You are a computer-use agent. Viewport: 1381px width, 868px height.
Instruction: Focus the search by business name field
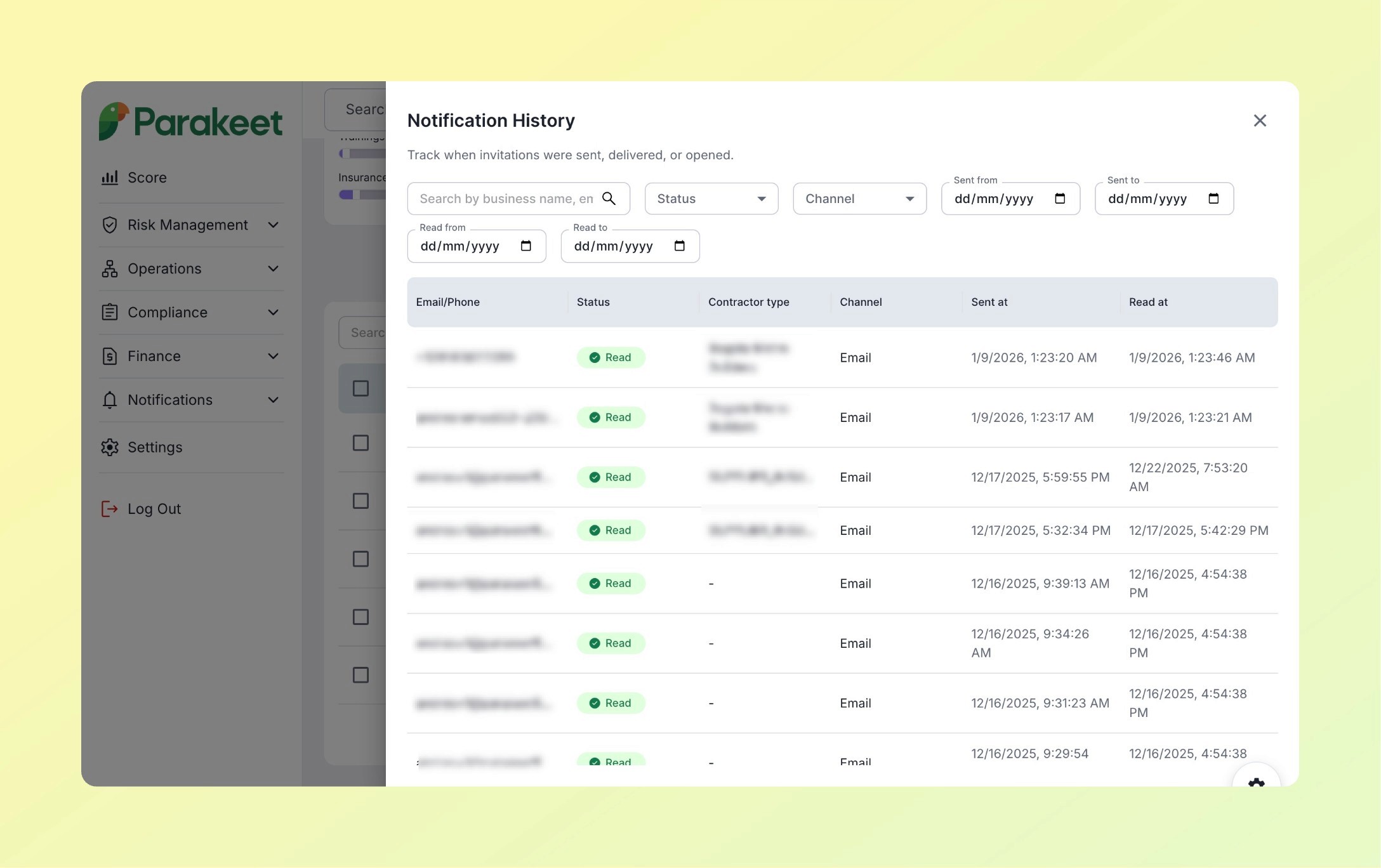point(505,199)
